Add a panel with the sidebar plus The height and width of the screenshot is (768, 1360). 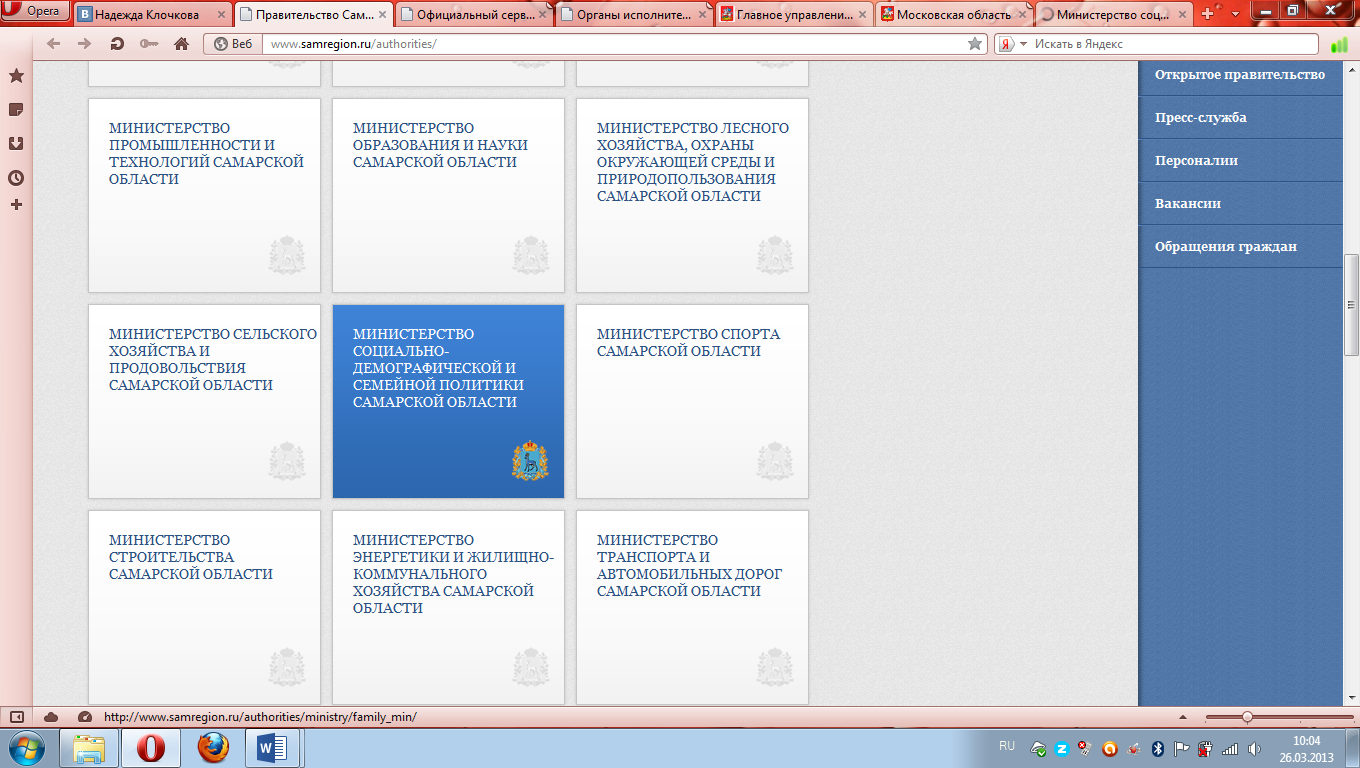[x=16, y=205]
